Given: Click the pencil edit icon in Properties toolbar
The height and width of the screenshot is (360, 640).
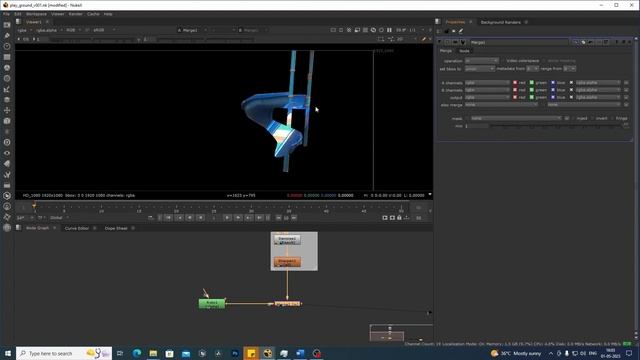Looking at the screenshot, I should click(461, 31).
